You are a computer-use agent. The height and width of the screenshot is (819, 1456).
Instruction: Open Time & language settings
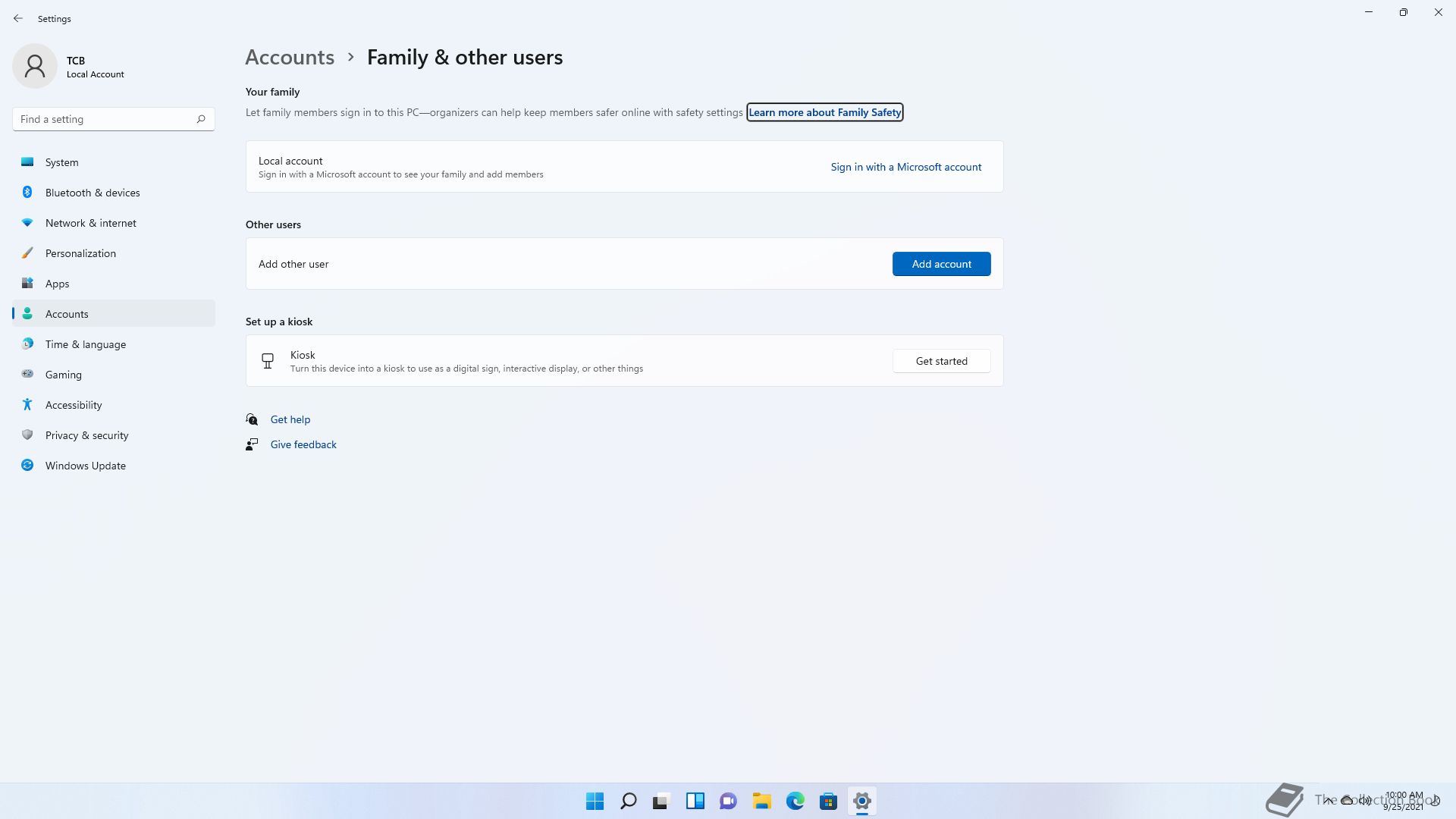pyautogui.click(x=114, y=344)
